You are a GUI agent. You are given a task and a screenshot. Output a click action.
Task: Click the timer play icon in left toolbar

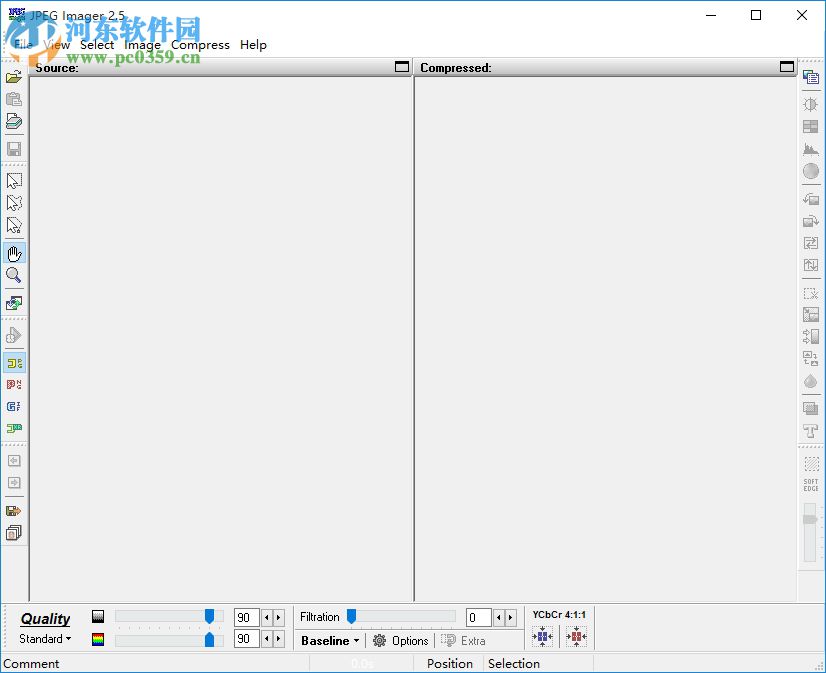pos(14,335)
